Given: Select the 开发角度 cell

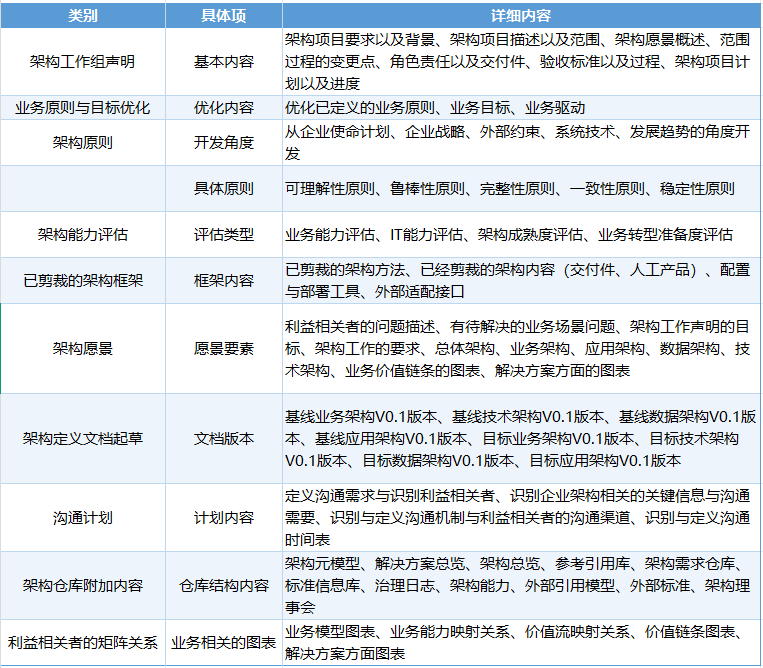Looking at the screenshot, I should click(x=224, y=143).
